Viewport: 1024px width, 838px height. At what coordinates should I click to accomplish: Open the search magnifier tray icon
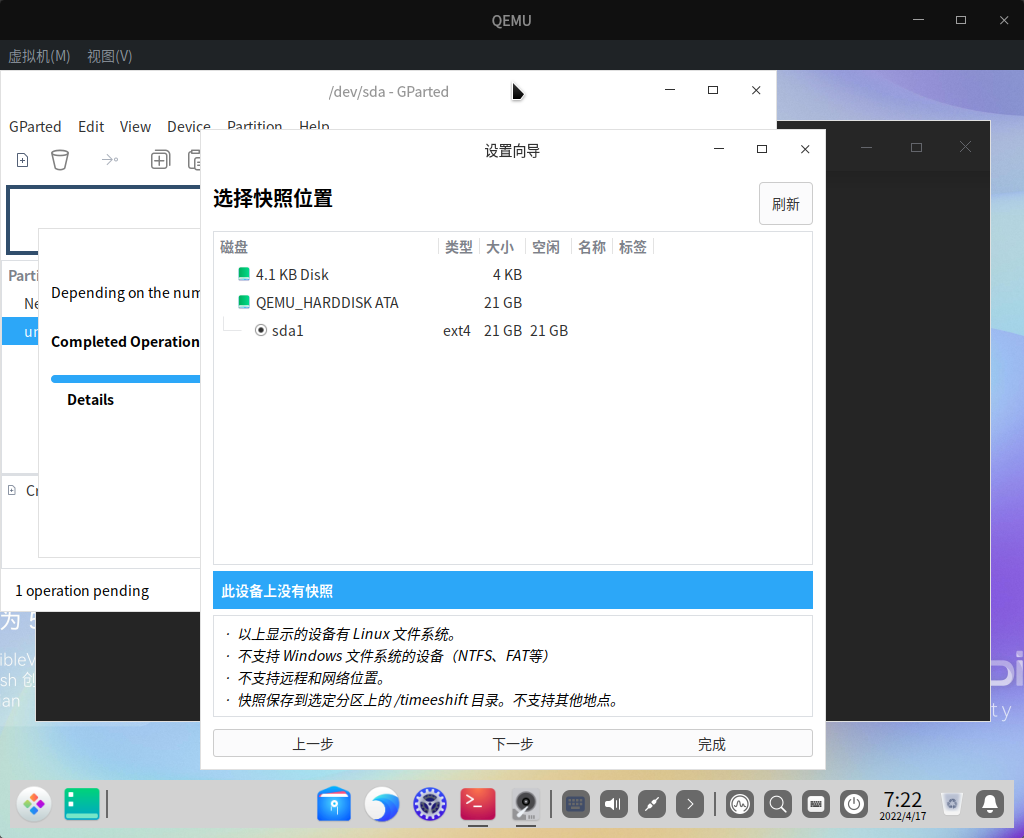778,804
